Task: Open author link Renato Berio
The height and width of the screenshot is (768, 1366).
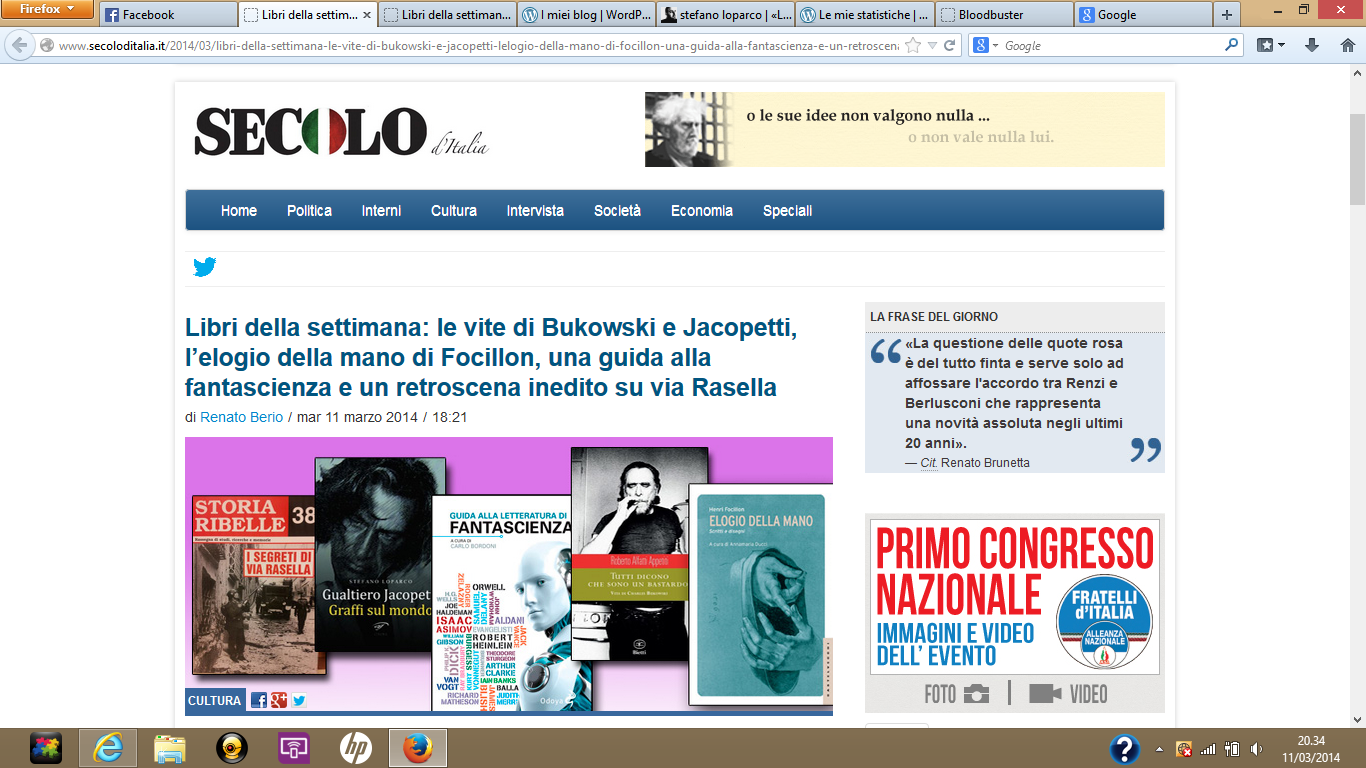Action: point(241,417)
